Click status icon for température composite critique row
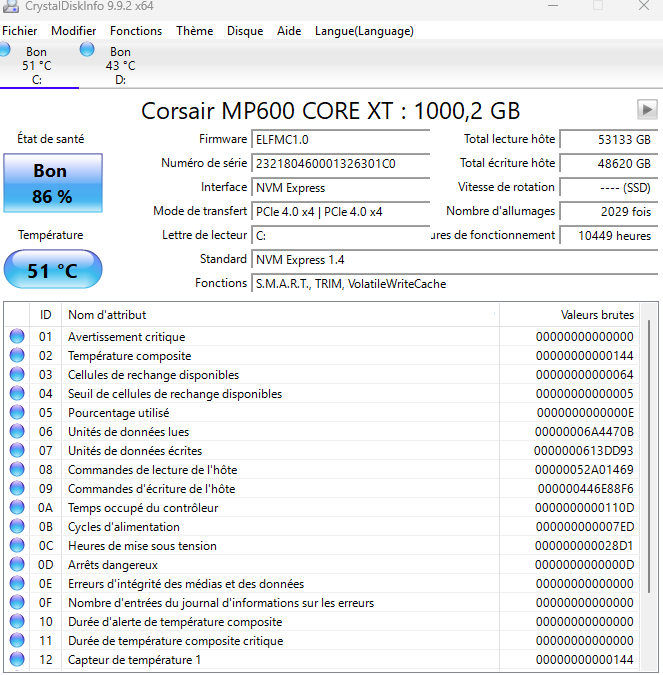The image size is (663, 675). pyautogui.click(x=17, y=640)
